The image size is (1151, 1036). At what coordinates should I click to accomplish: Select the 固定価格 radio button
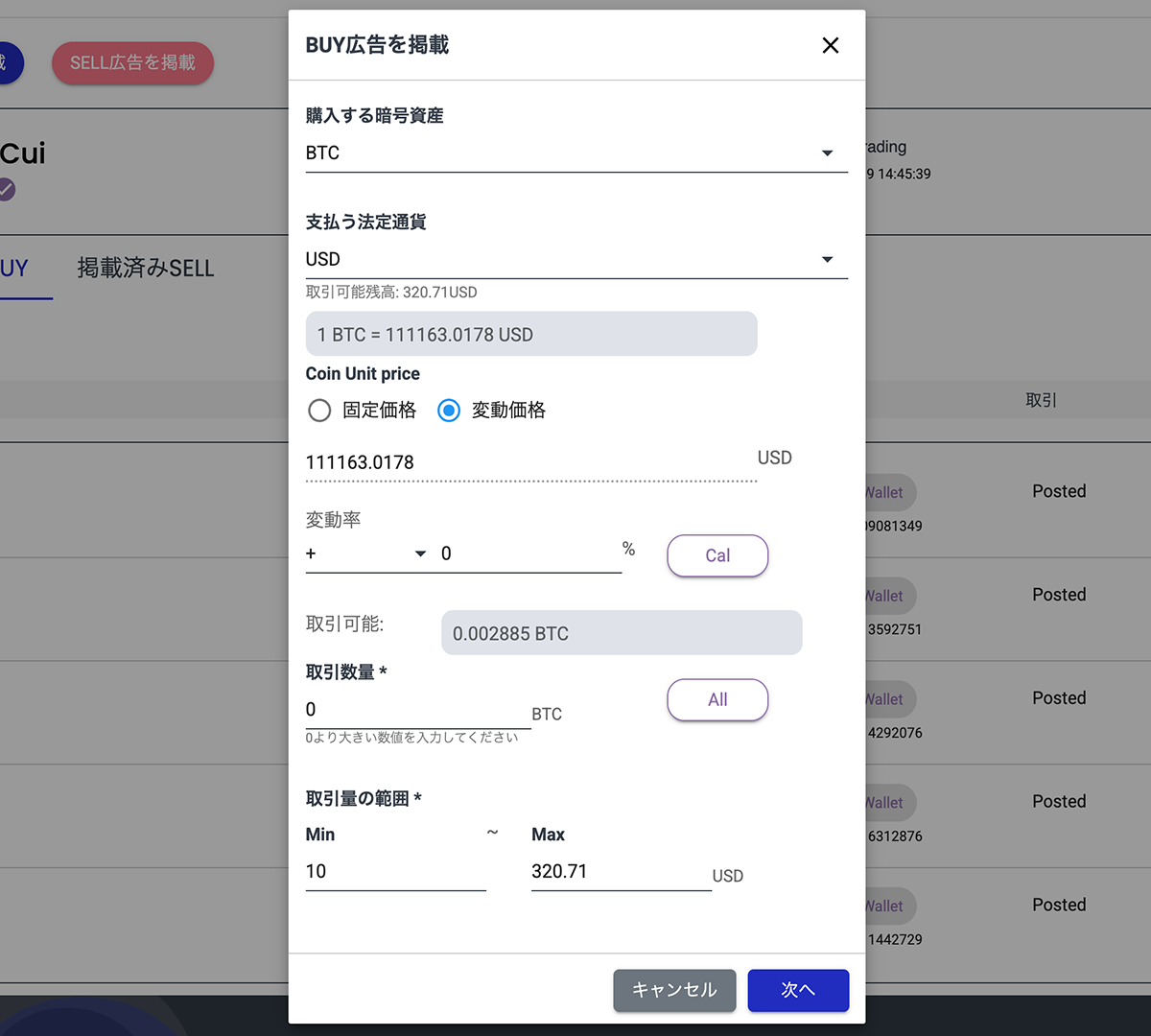(319, 411)
